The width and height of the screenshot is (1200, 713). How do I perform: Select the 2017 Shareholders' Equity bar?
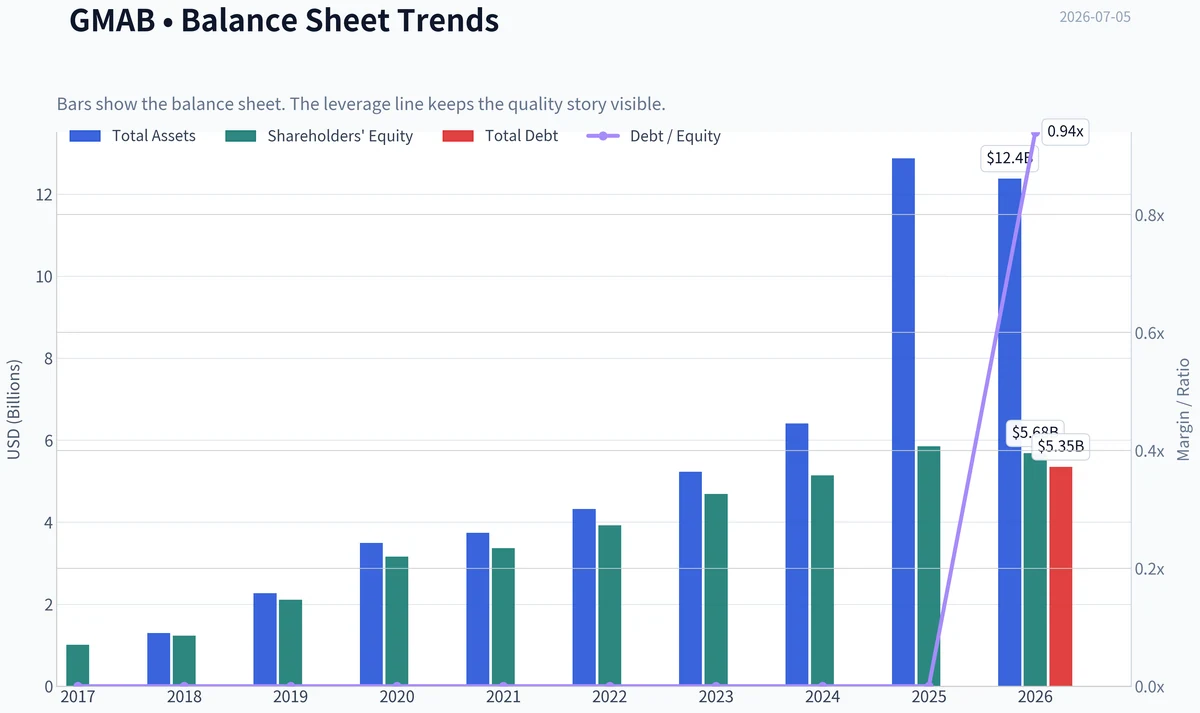point(78,665)
